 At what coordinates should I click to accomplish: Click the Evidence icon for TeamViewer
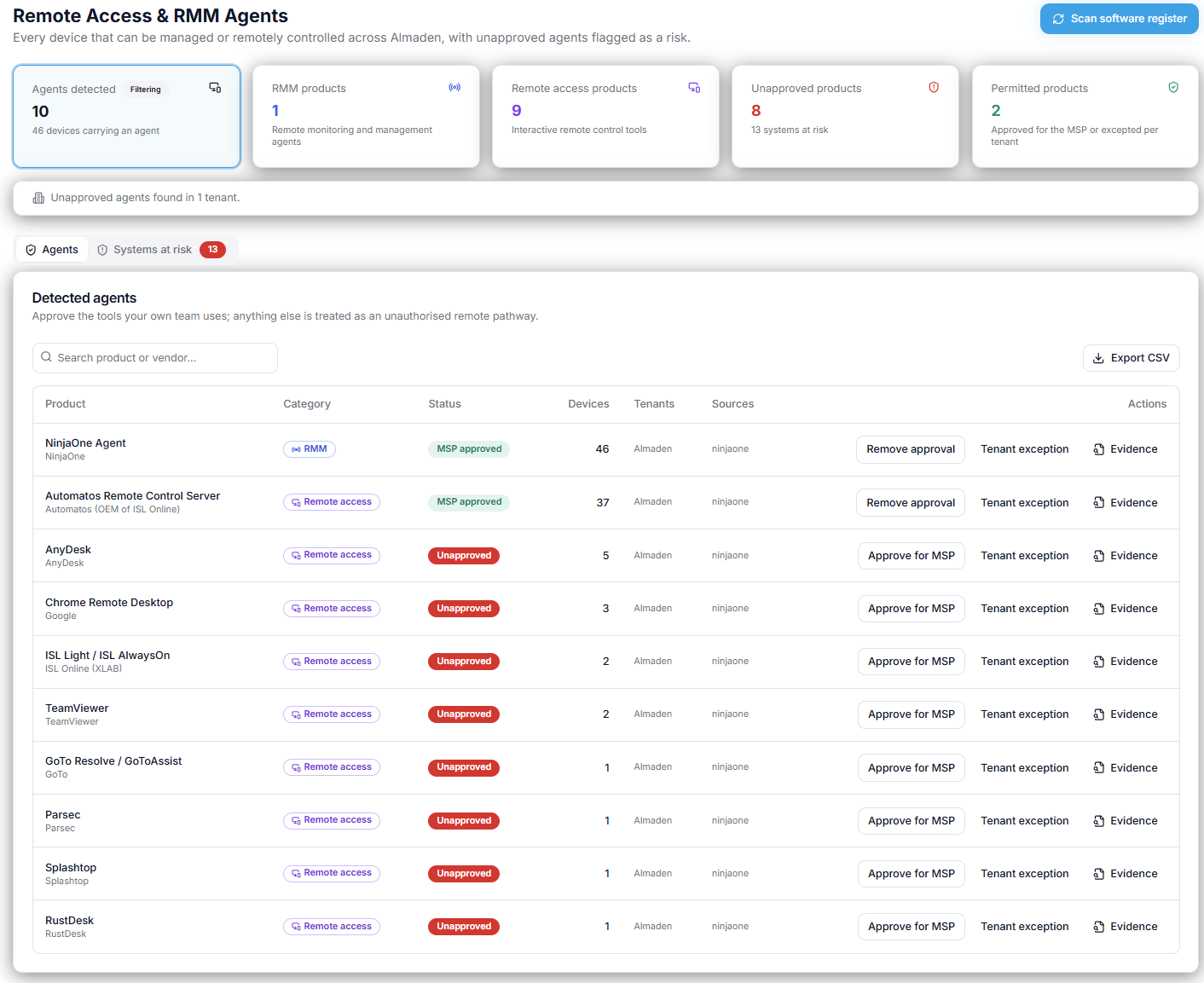(1099, 714)
